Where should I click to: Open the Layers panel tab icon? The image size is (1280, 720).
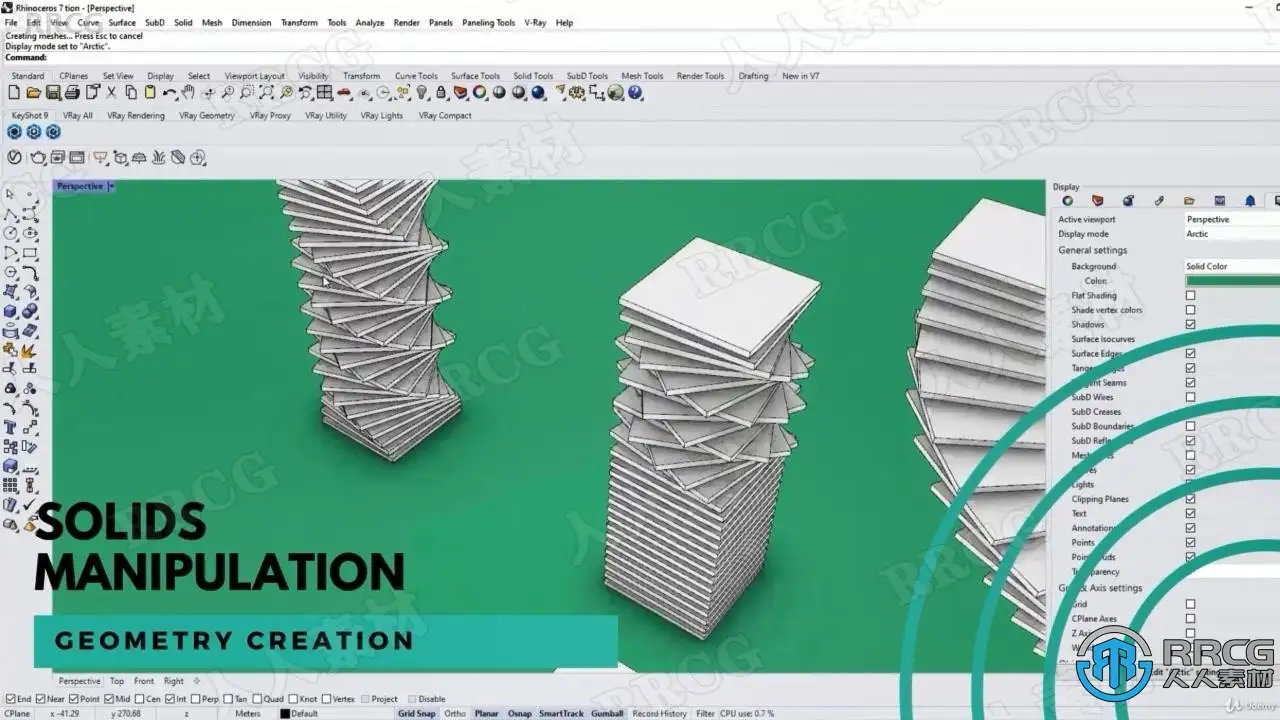pos(1098,201)
